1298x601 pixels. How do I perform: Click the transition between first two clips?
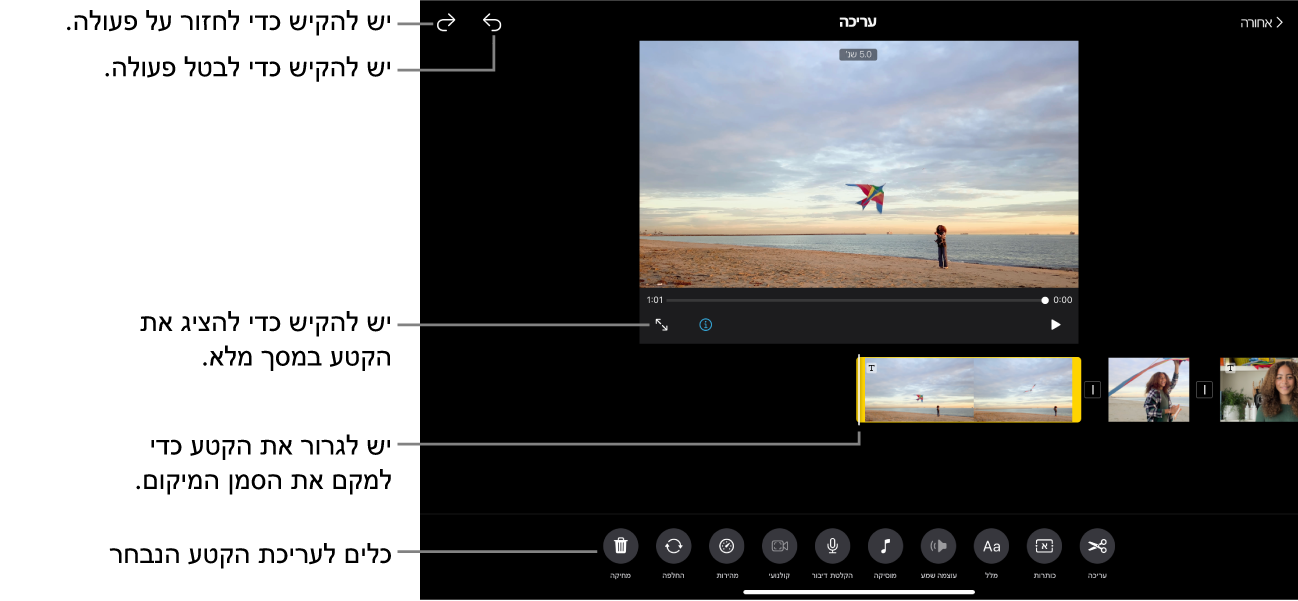click(1093, 390)
